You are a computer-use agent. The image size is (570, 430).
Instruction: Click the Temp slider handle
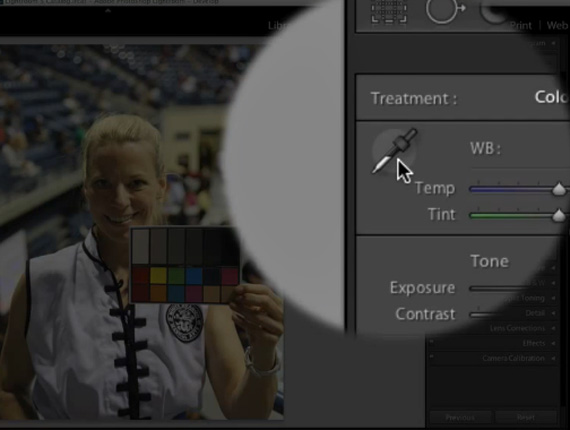pyautogui.click(x=559, y=189)
